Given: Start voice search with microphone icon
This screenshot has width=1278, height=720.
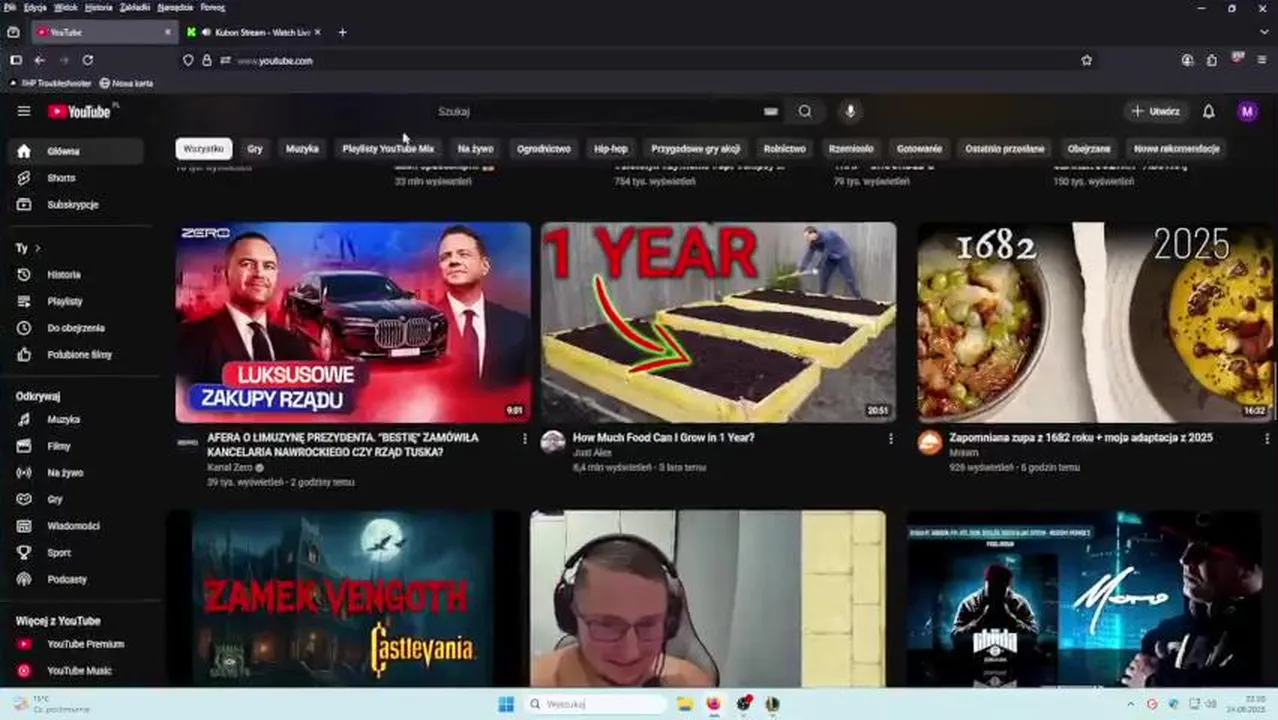Looking at the screenshot, I should [850, 111].
